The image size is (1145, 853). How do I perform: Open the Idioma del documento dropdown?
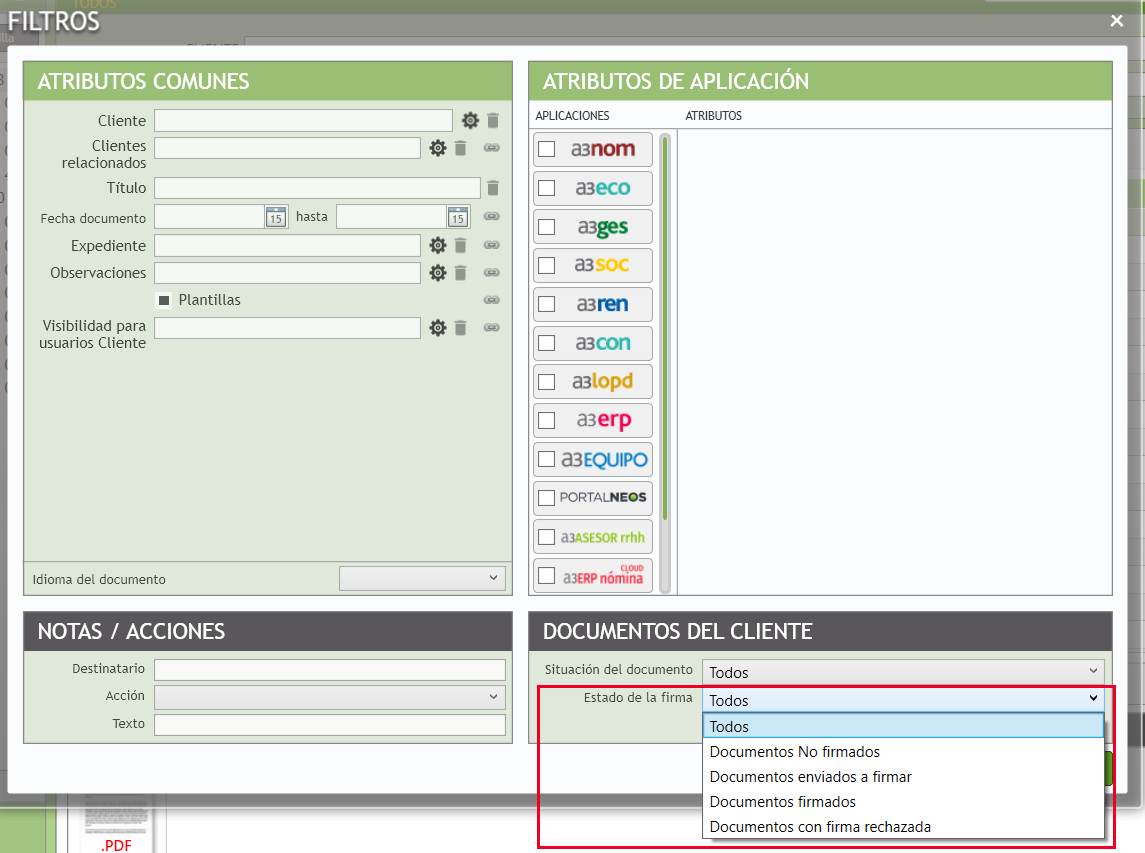click(422, 578)
